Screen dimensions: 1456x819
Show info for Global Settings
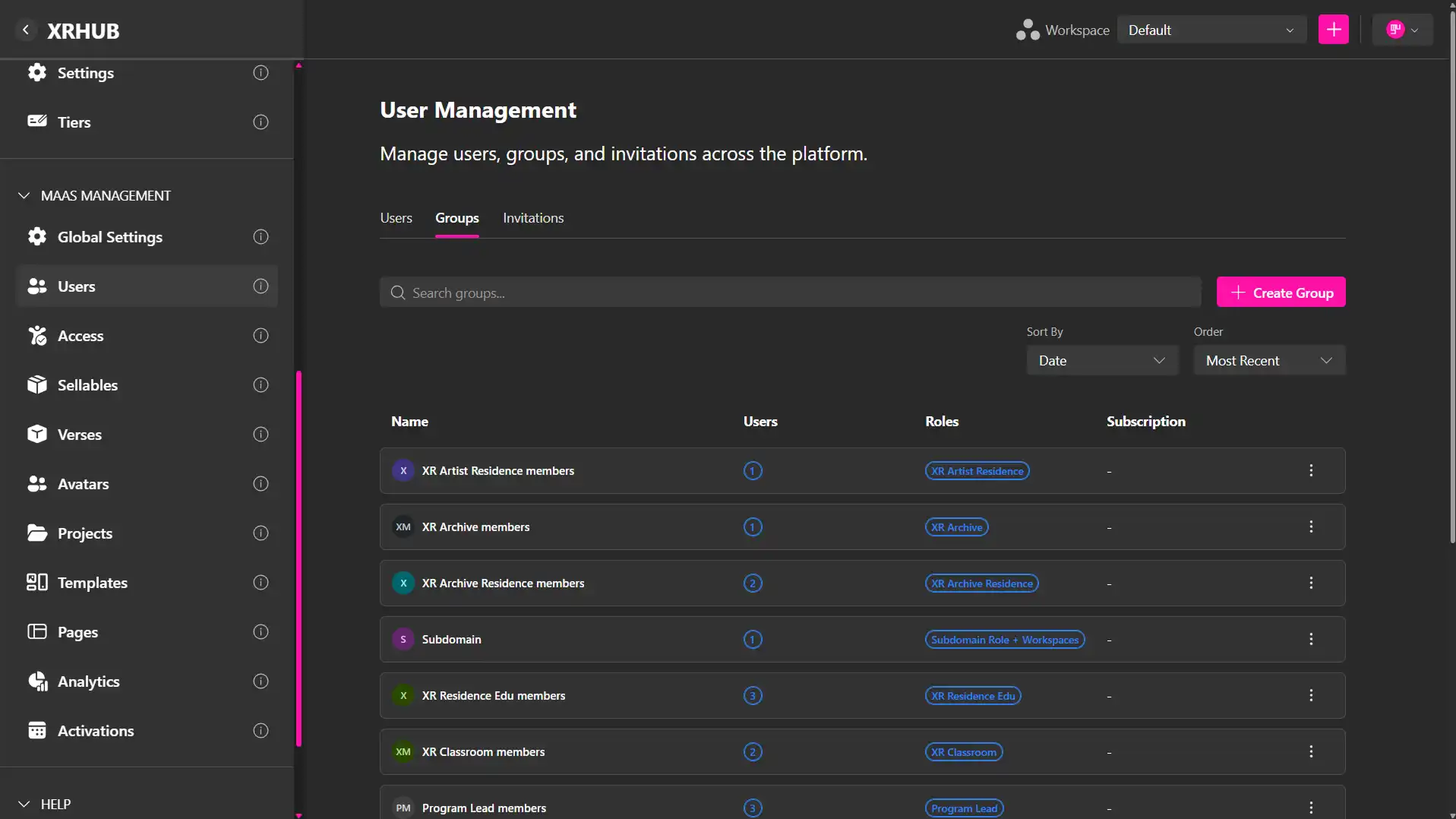(x=261, y=237)
